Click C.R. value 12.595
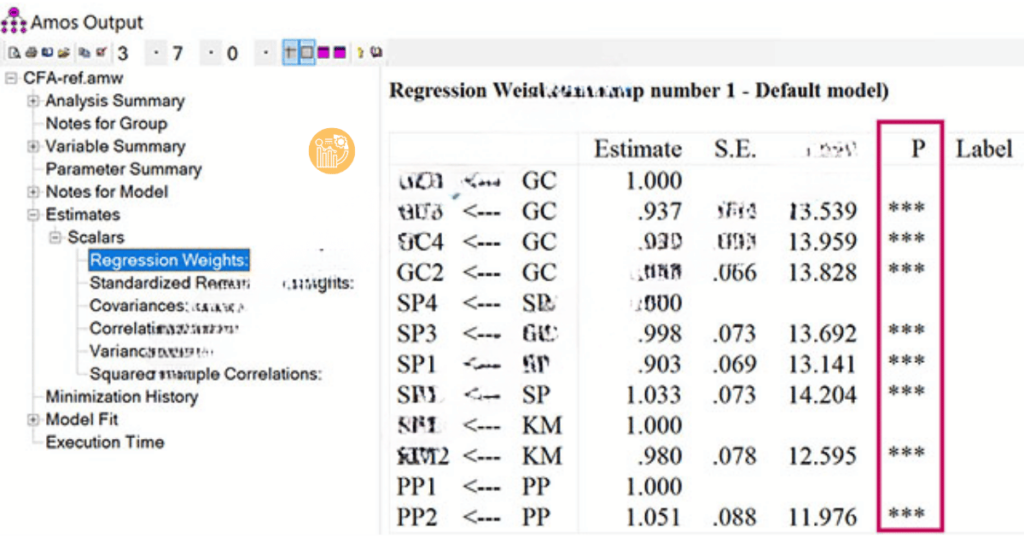Screen dimensions: 1024x538 pos(822,456)
